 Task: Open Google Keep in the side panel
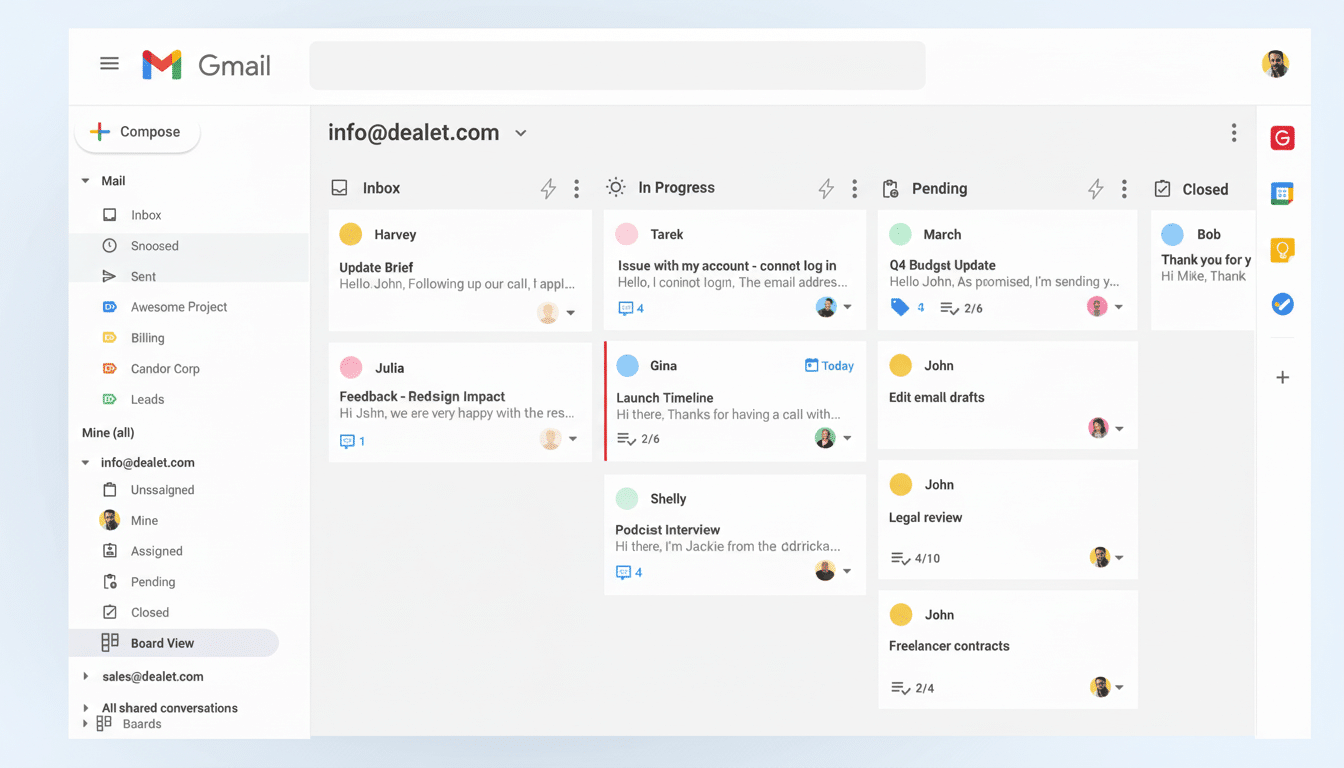1282,248
